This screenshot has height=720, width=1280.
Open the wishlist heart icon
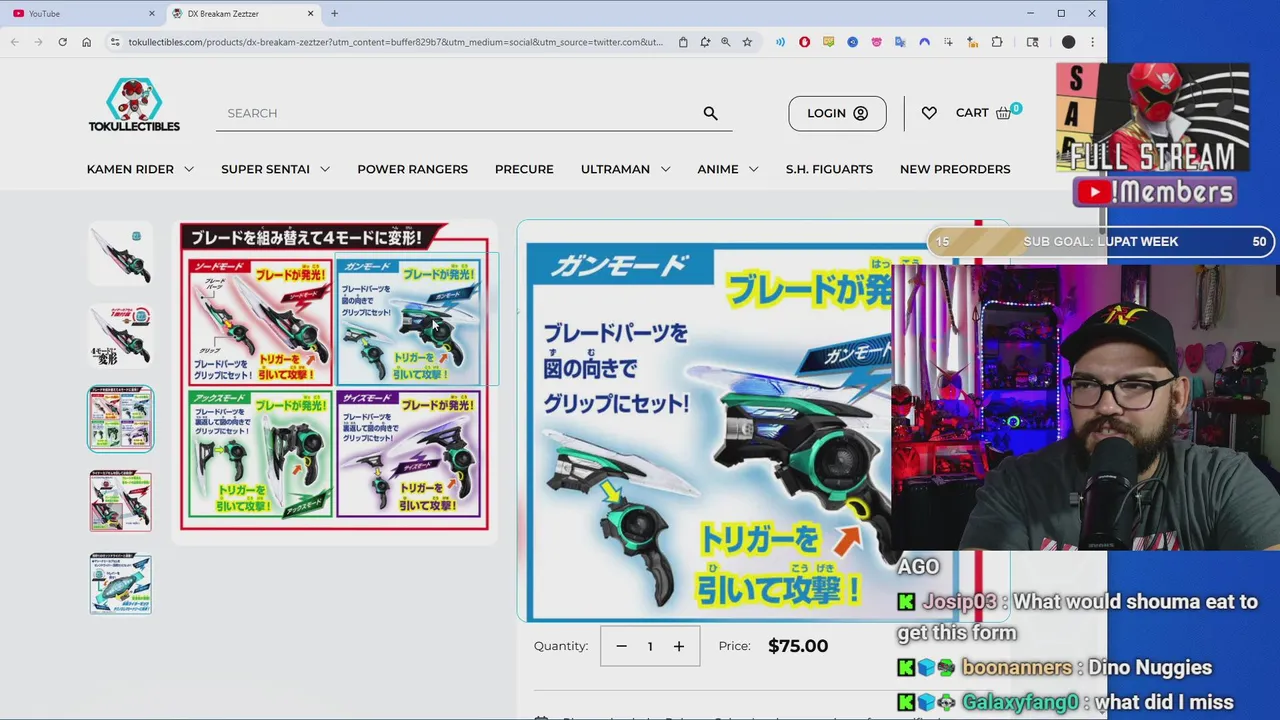(x=929, y=113)
